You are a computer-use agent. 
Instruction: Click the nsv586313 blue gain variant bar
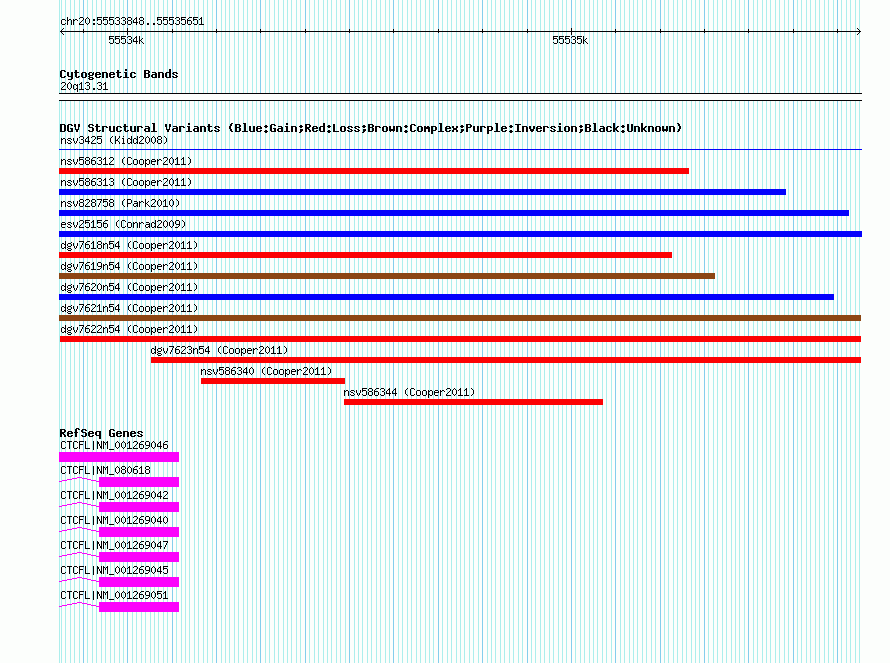422,192
